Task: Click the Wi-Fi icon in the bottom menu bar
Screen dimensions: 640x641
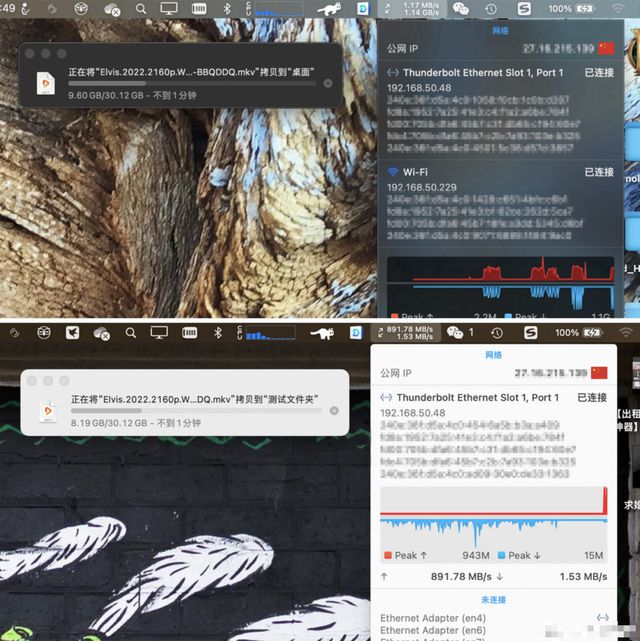Action: tap(626, 333)
